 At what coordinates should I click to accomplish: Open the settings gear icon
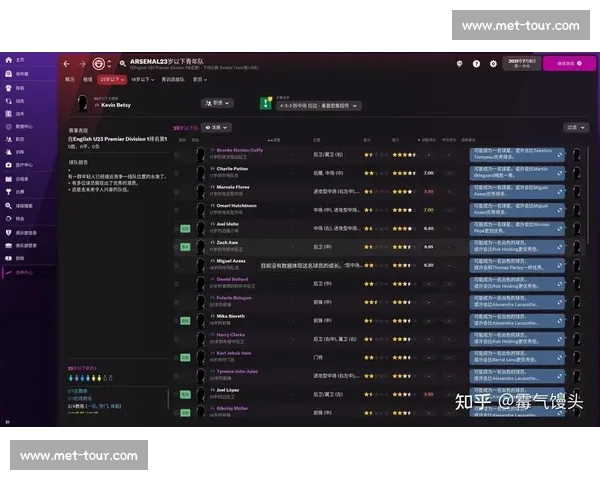[x=493, y=64]
